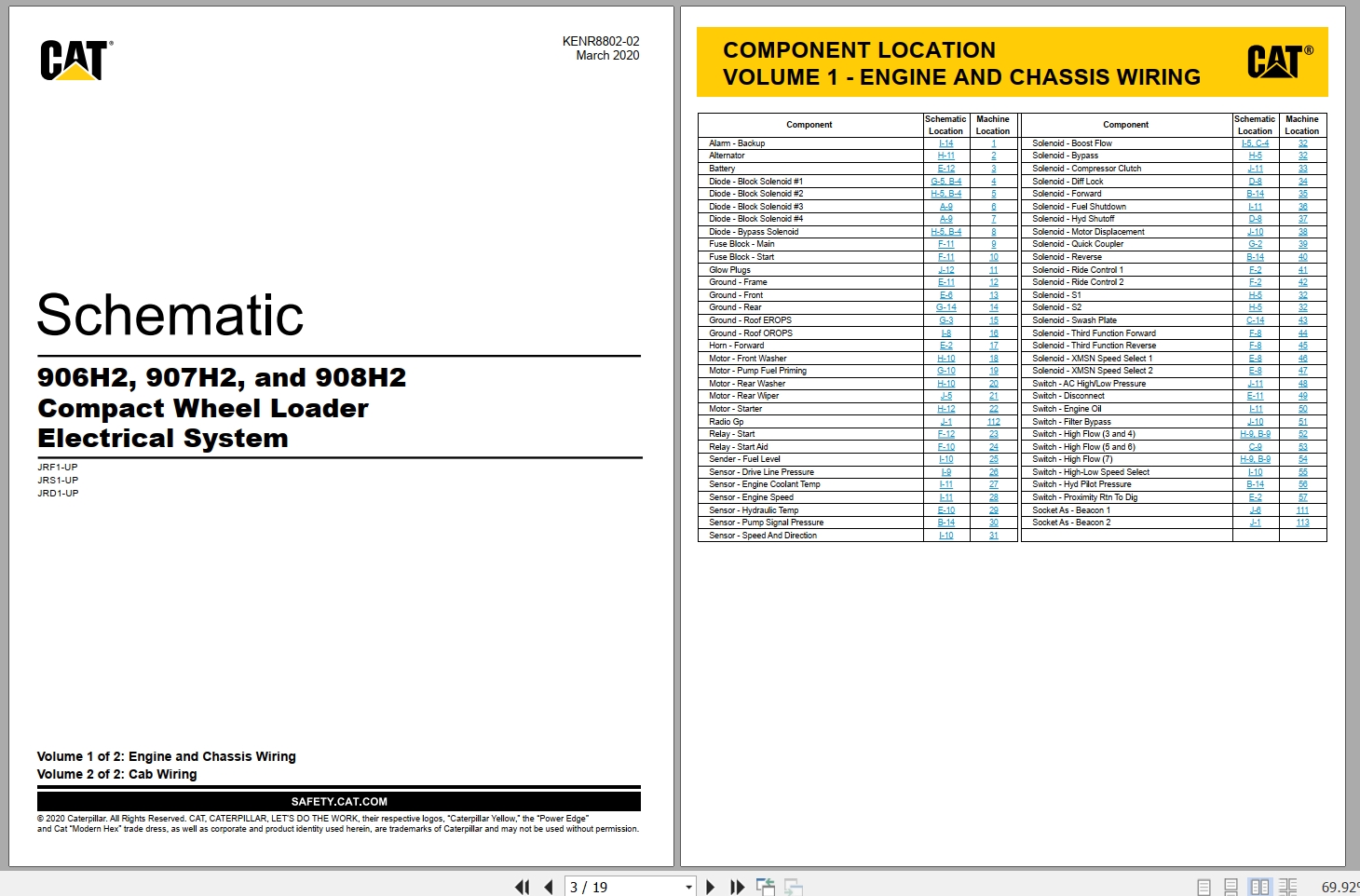Screen dimensions: 1360x896
Task: Jump to the last page
Action: [737, 888]
